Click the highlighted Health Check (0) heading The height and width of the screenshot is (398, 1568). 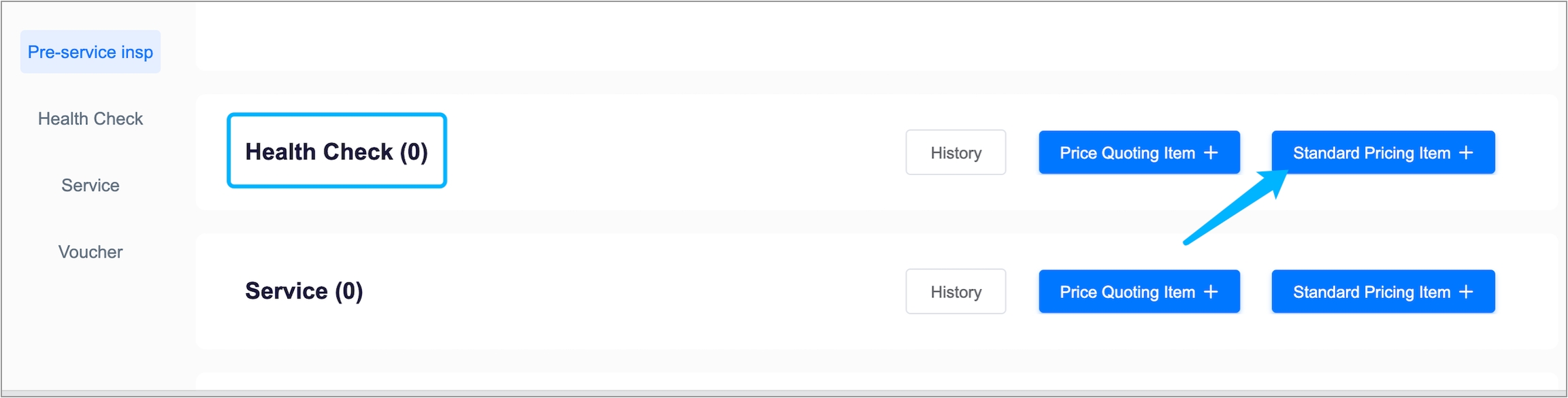click(336, 151)
